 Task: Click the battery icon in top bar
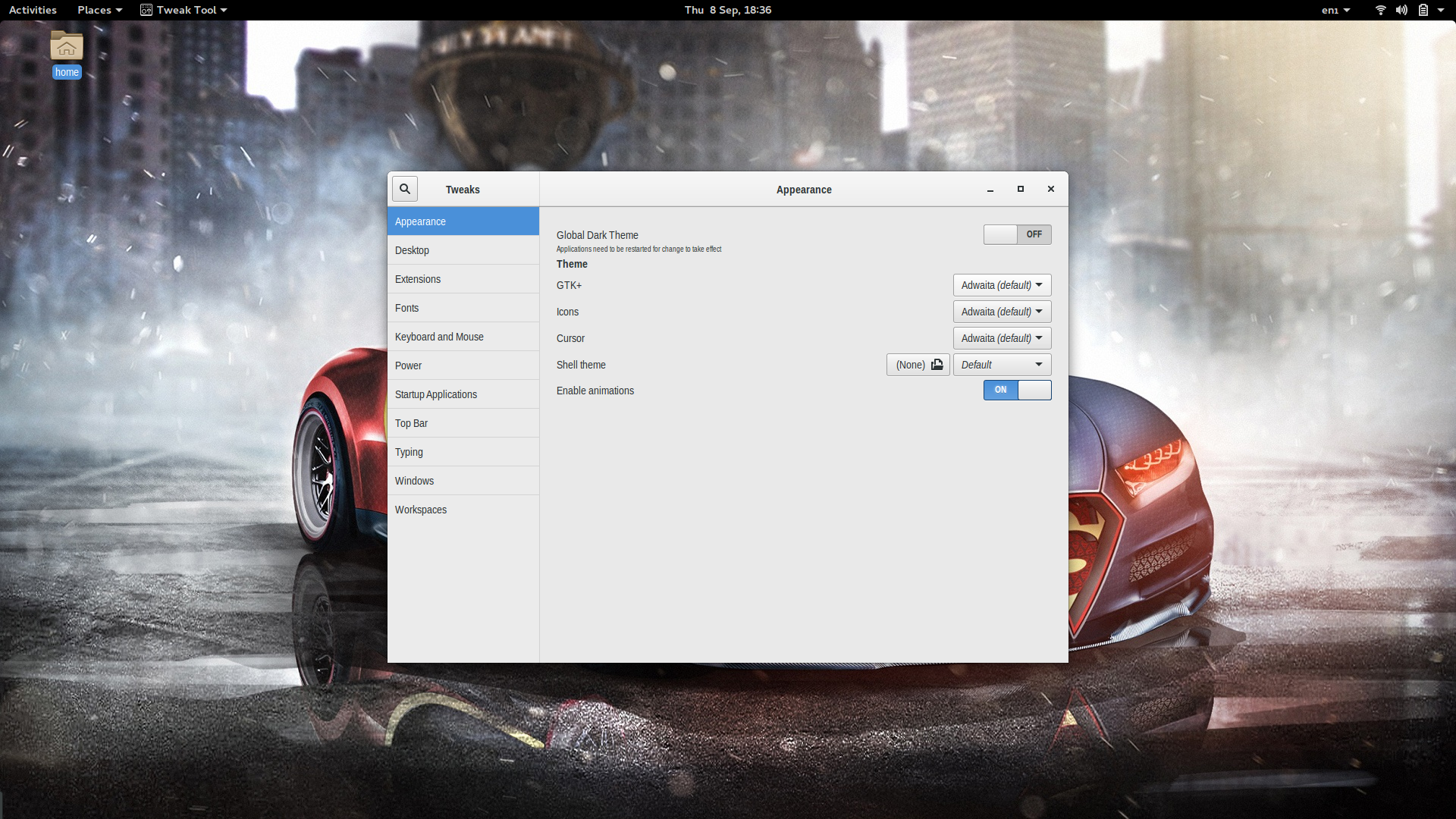tap(1423, 10)
